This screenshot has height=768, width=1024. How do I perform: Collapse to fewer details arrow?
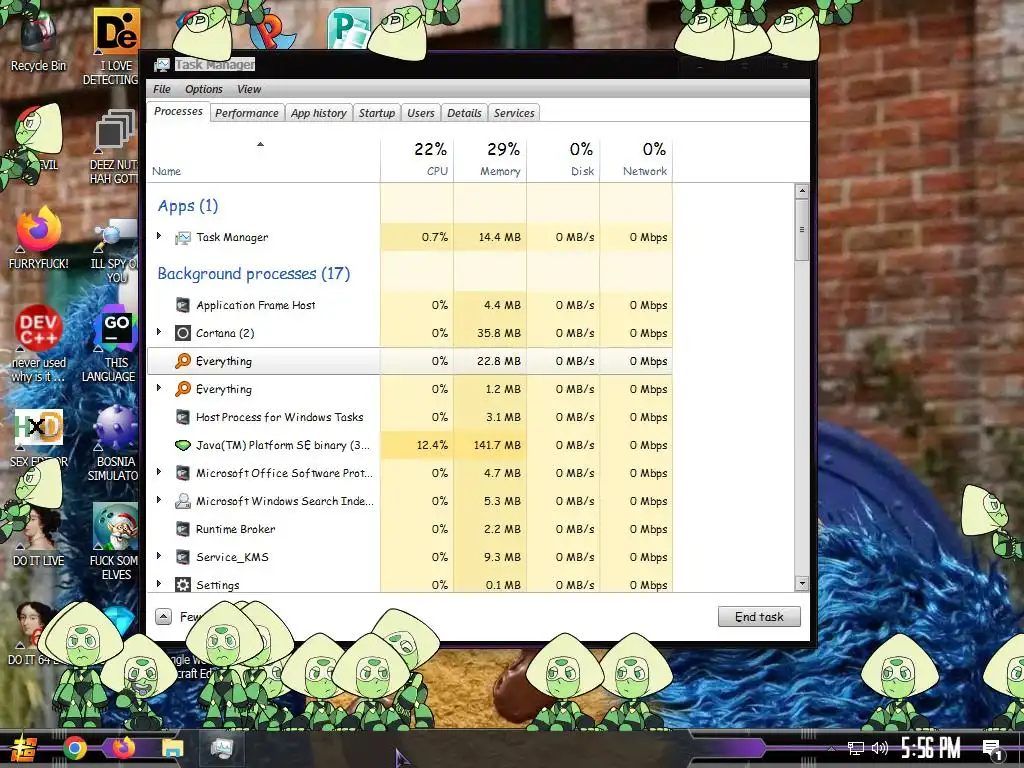coord(163,616)
